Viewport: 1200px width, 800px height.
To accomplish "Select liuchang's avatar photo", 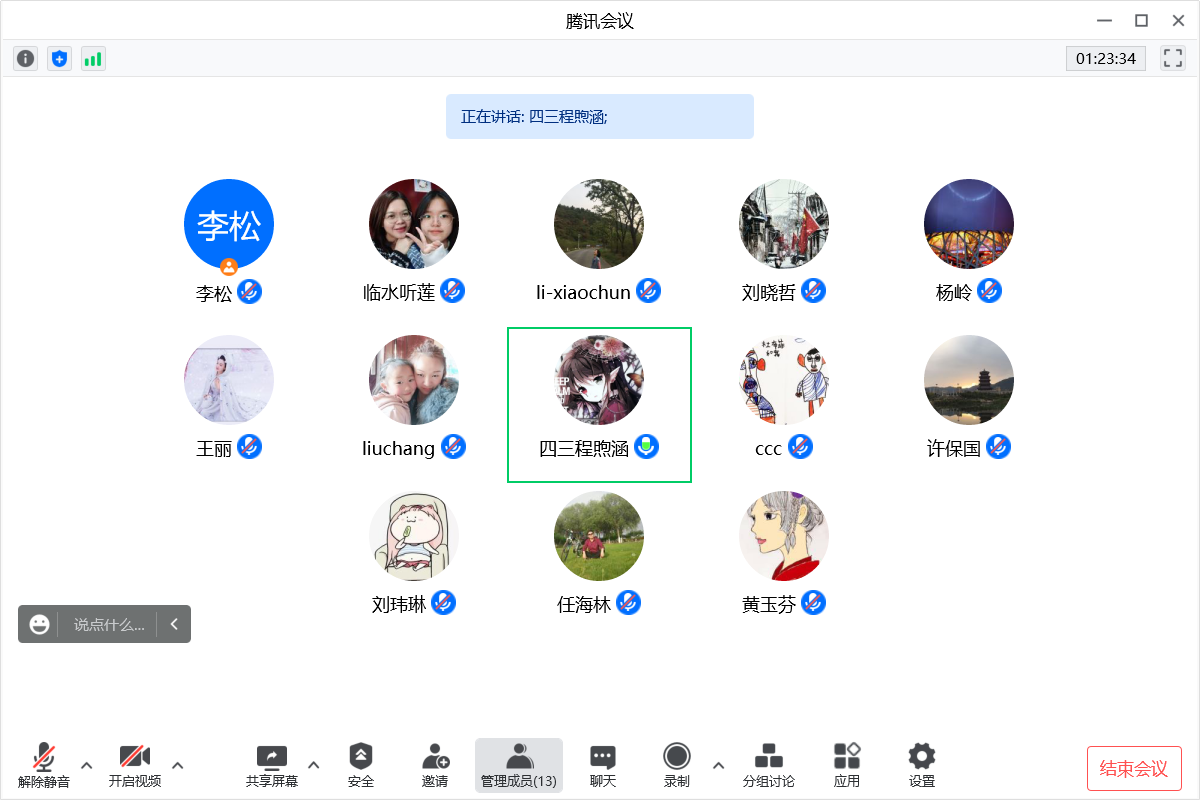I will click(x=414, y=380).
